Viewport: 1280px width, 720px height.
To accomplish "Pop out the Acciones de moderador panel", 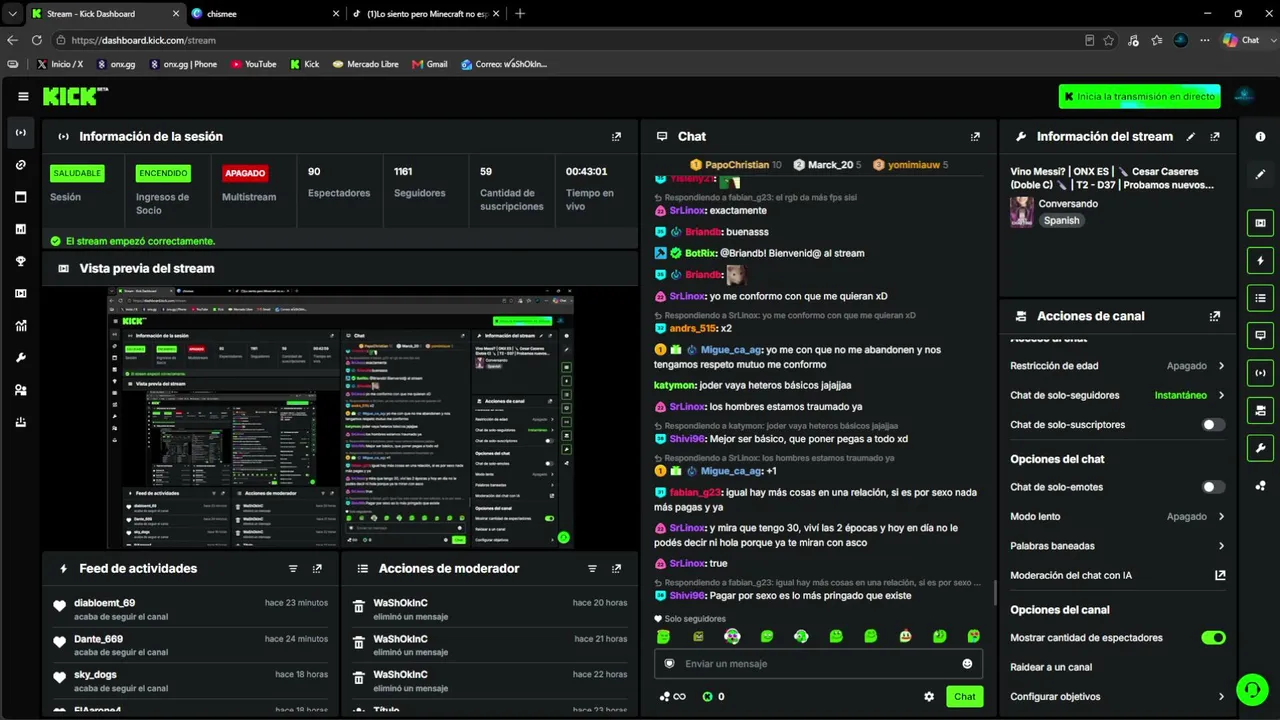I will pyautogui.click(x=616, y=569).
